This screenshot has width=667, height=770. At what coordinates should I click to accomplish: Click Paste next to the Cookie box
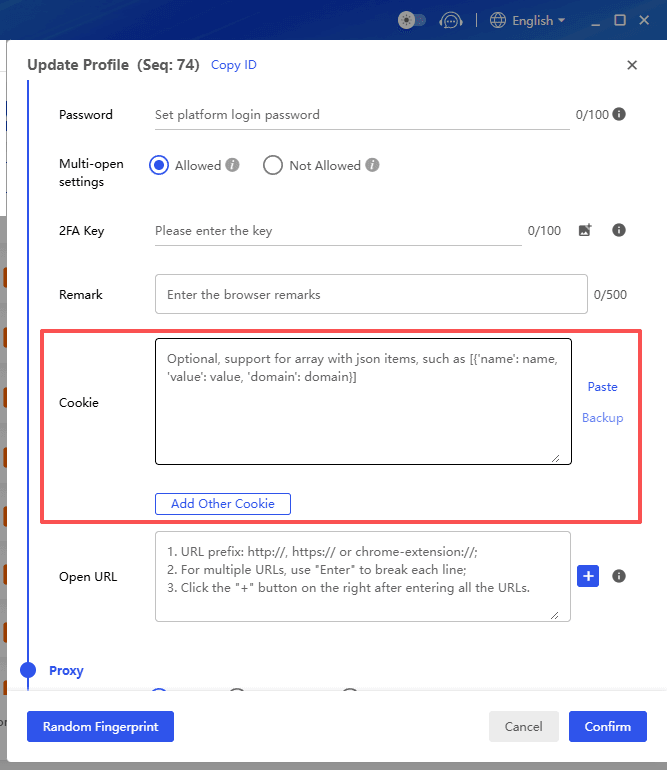602,387
